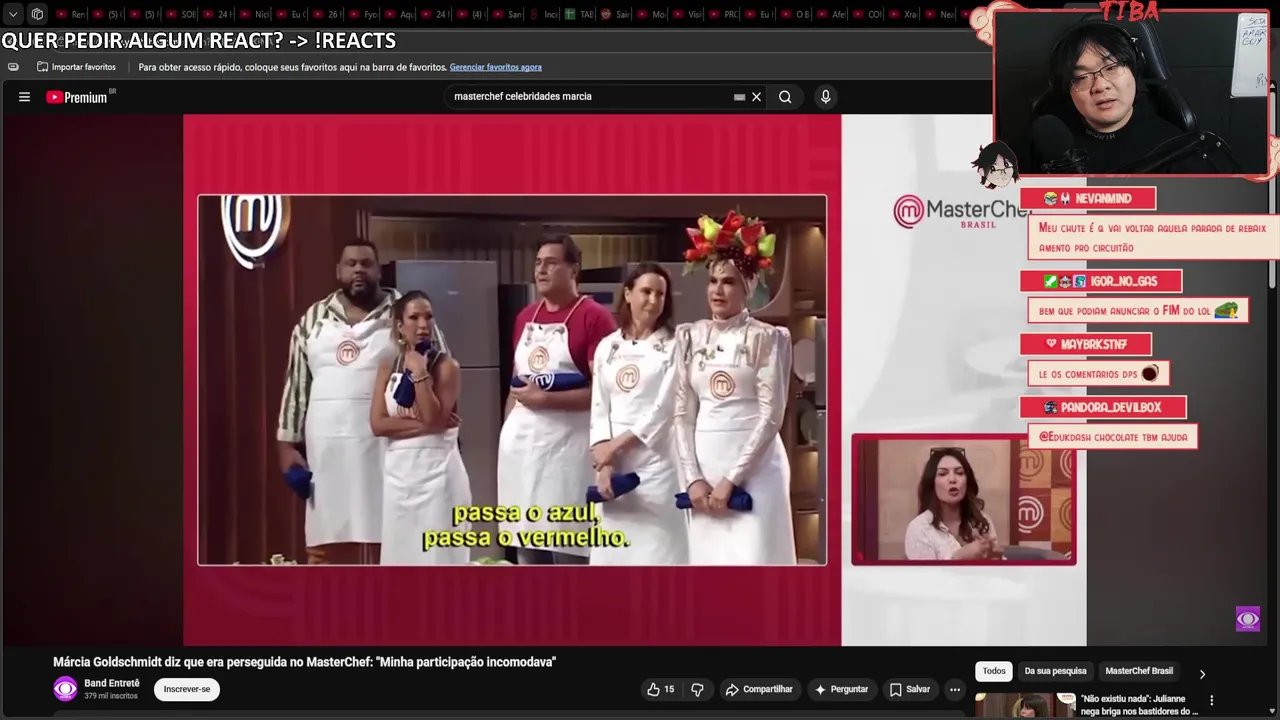Focus the 'masterchef celebridades marcia' search field
The image size is (1280, 720).
tap(590, 97)
